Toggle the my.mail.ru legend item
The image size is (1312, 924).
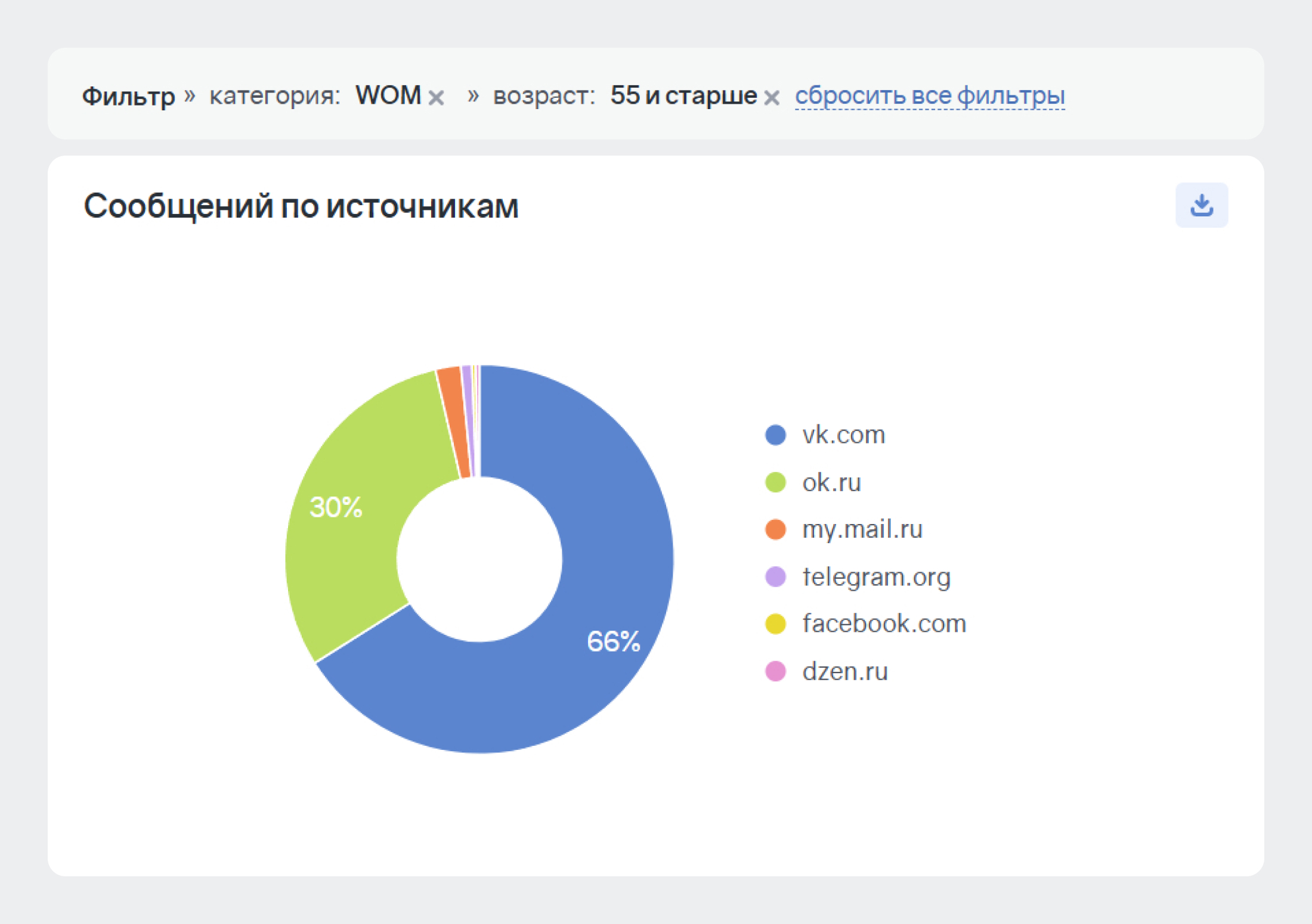click(x=844, y=529)
